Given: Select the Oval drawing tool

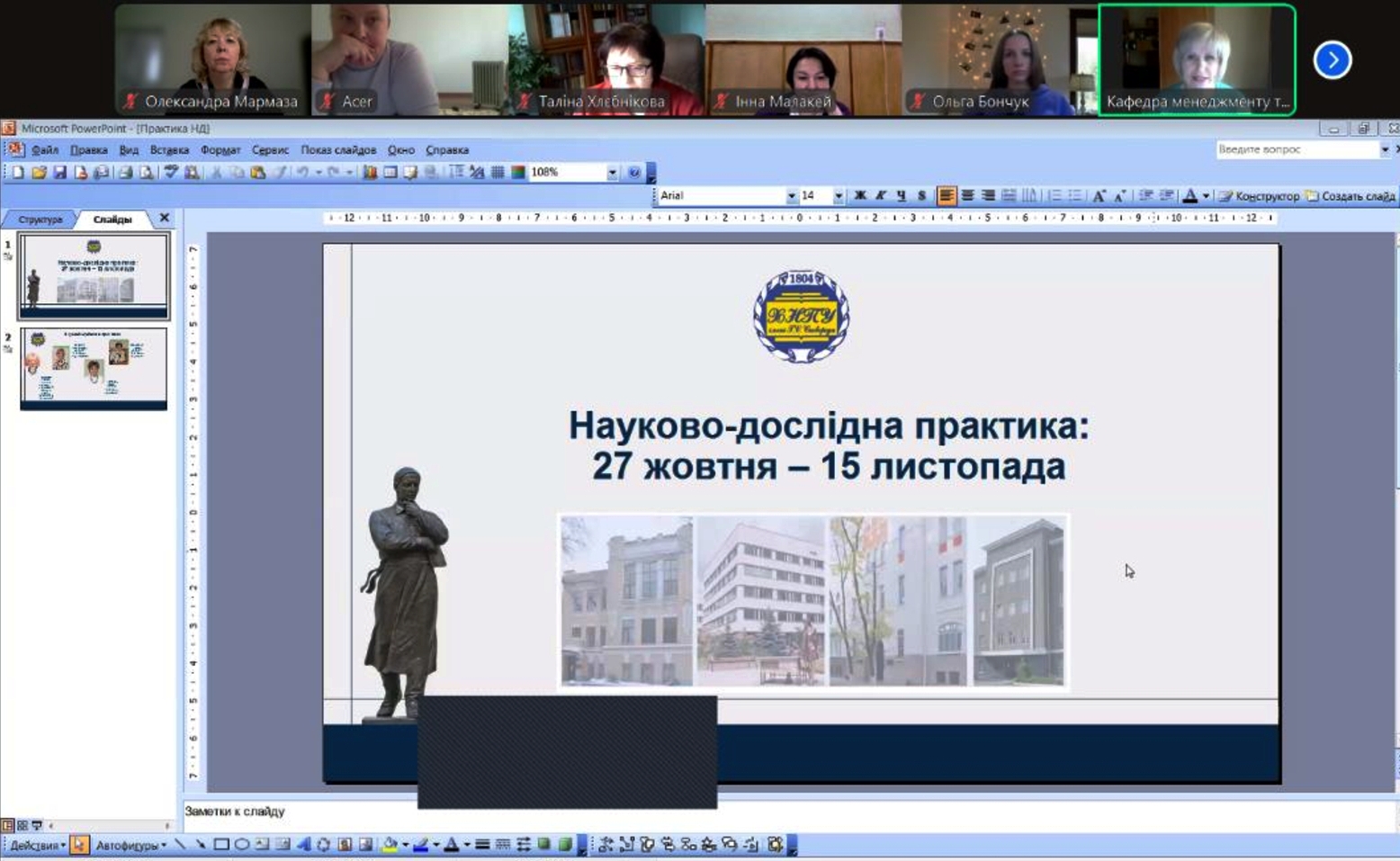Looking at the screenshot, I should (241, 845).
